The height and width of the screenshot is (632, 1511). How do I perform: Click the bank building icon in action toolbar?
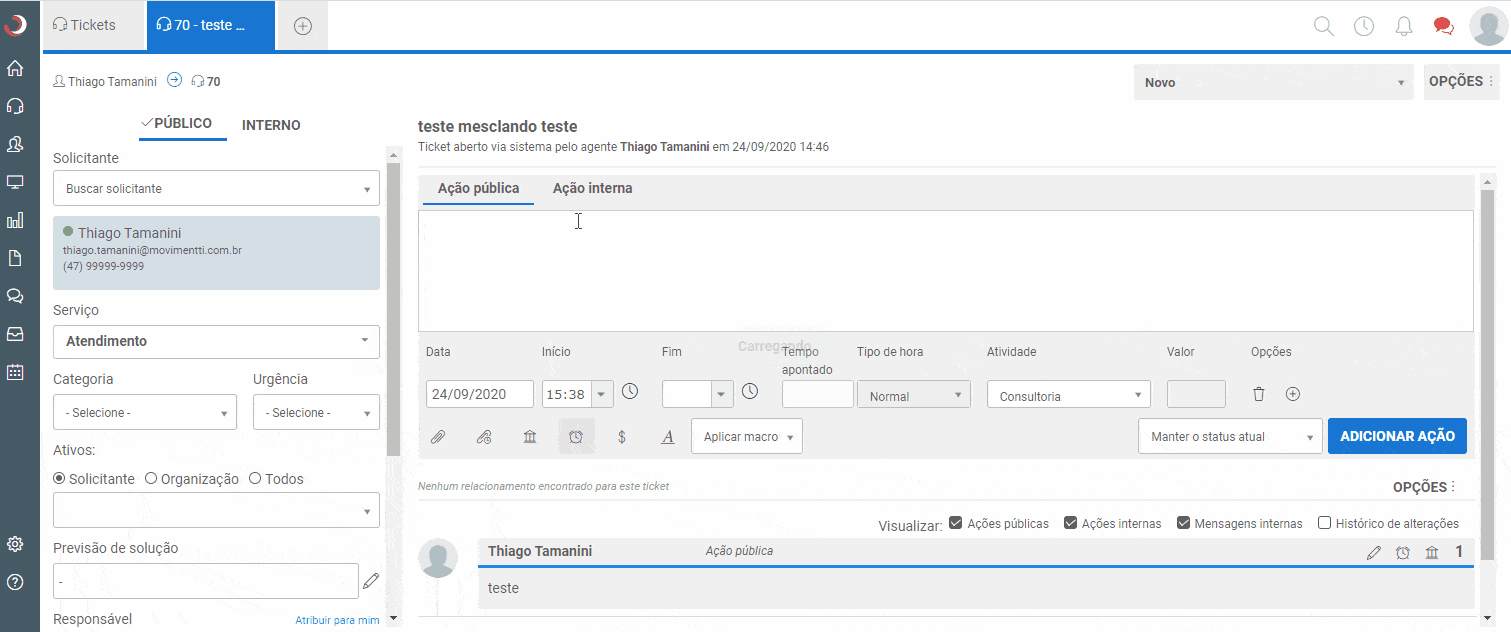[530, 437]
